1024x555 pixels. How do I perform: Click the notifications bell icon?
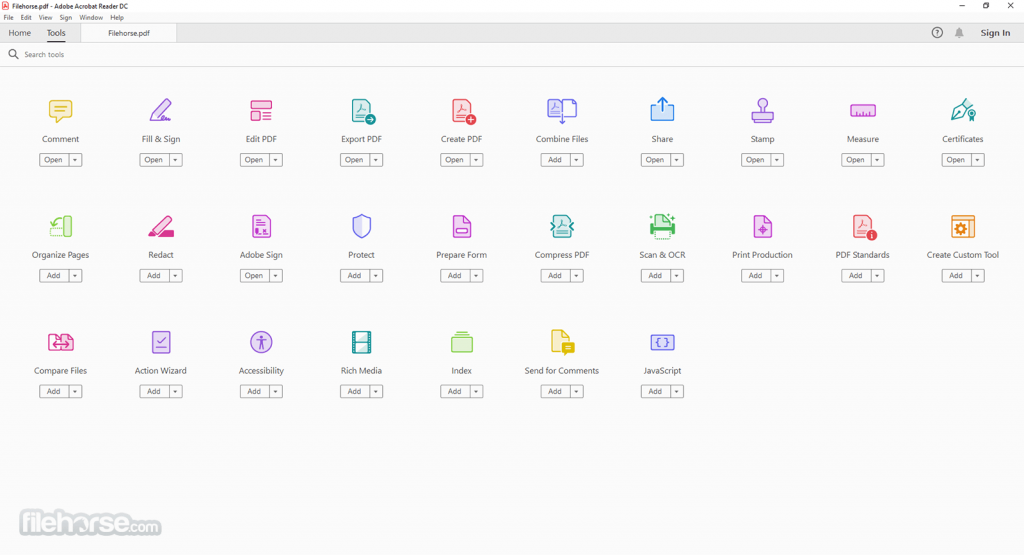[x=959, y=33]
